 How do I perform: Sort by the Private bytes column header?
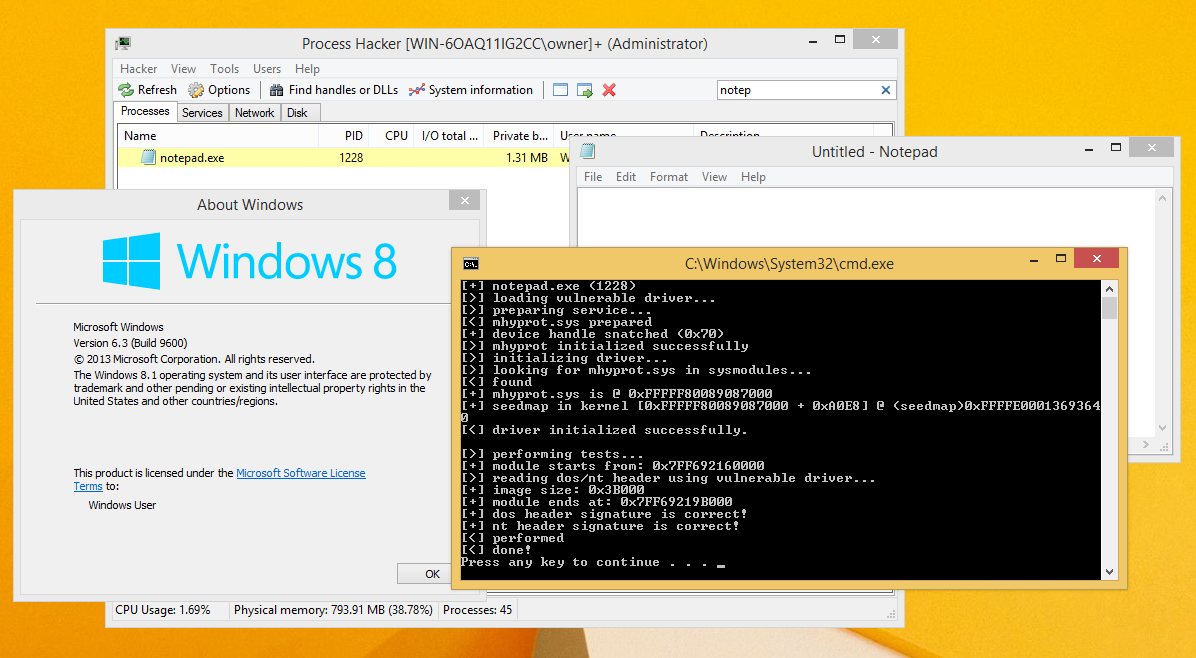(x=519, y=136)
